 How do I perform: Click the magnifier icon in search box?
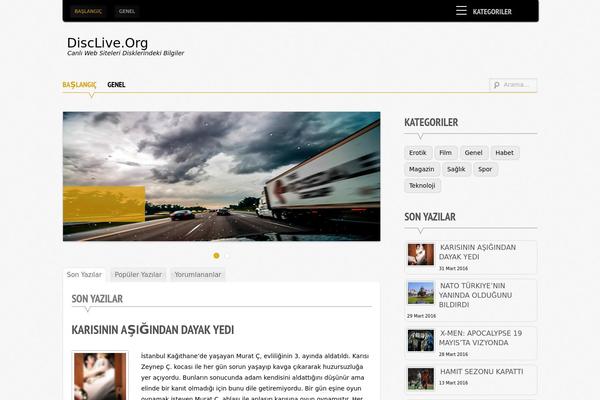tap(496, 85)
